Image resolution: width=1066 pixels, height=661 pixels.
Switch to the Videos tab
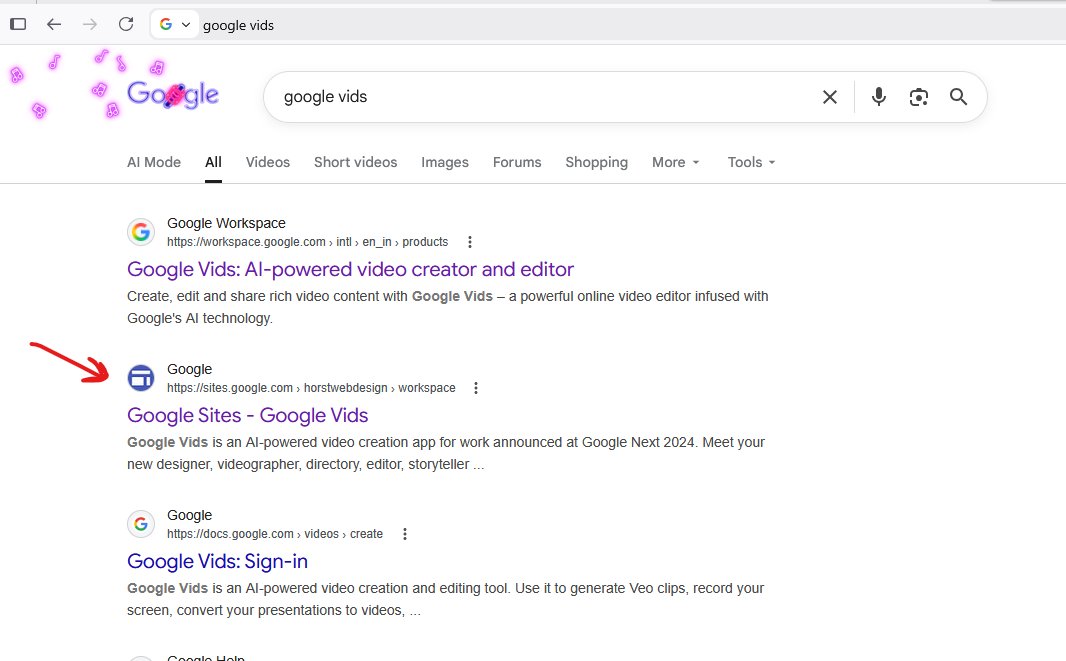pos(268,163)
